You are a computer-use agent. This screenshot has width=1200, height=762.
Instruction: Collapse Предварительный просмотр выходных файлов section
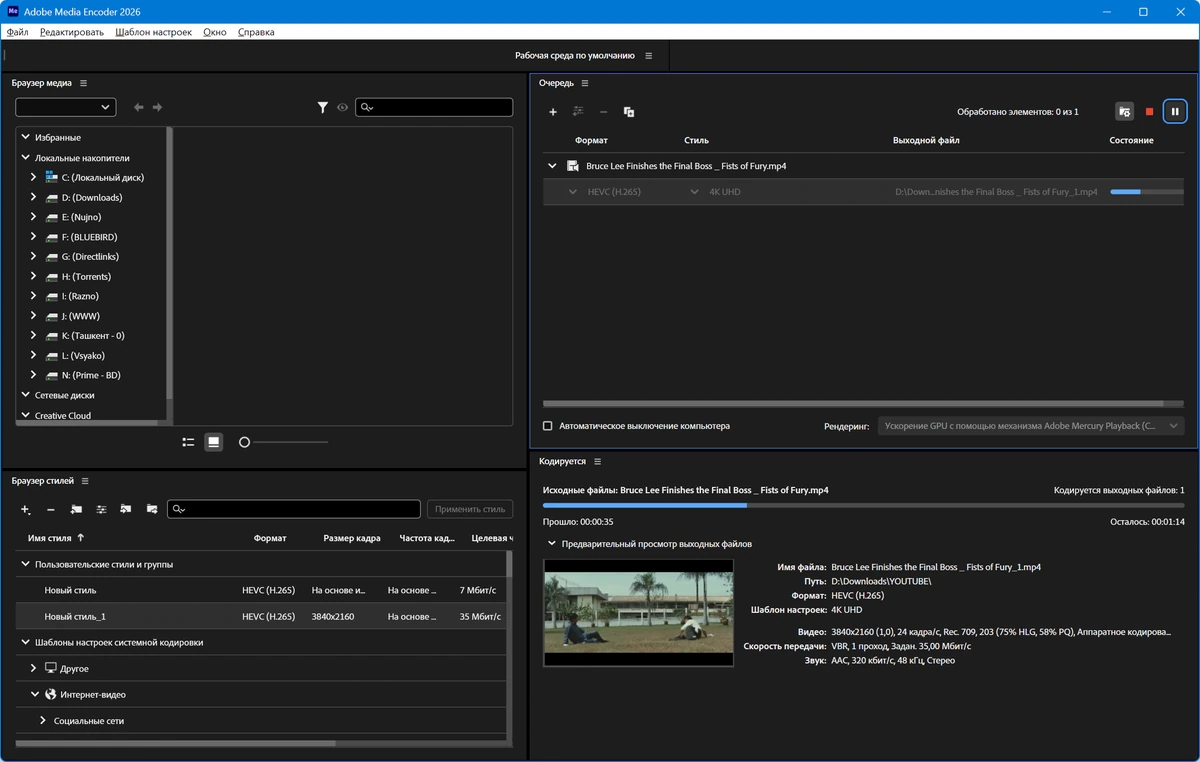(551, 544)
